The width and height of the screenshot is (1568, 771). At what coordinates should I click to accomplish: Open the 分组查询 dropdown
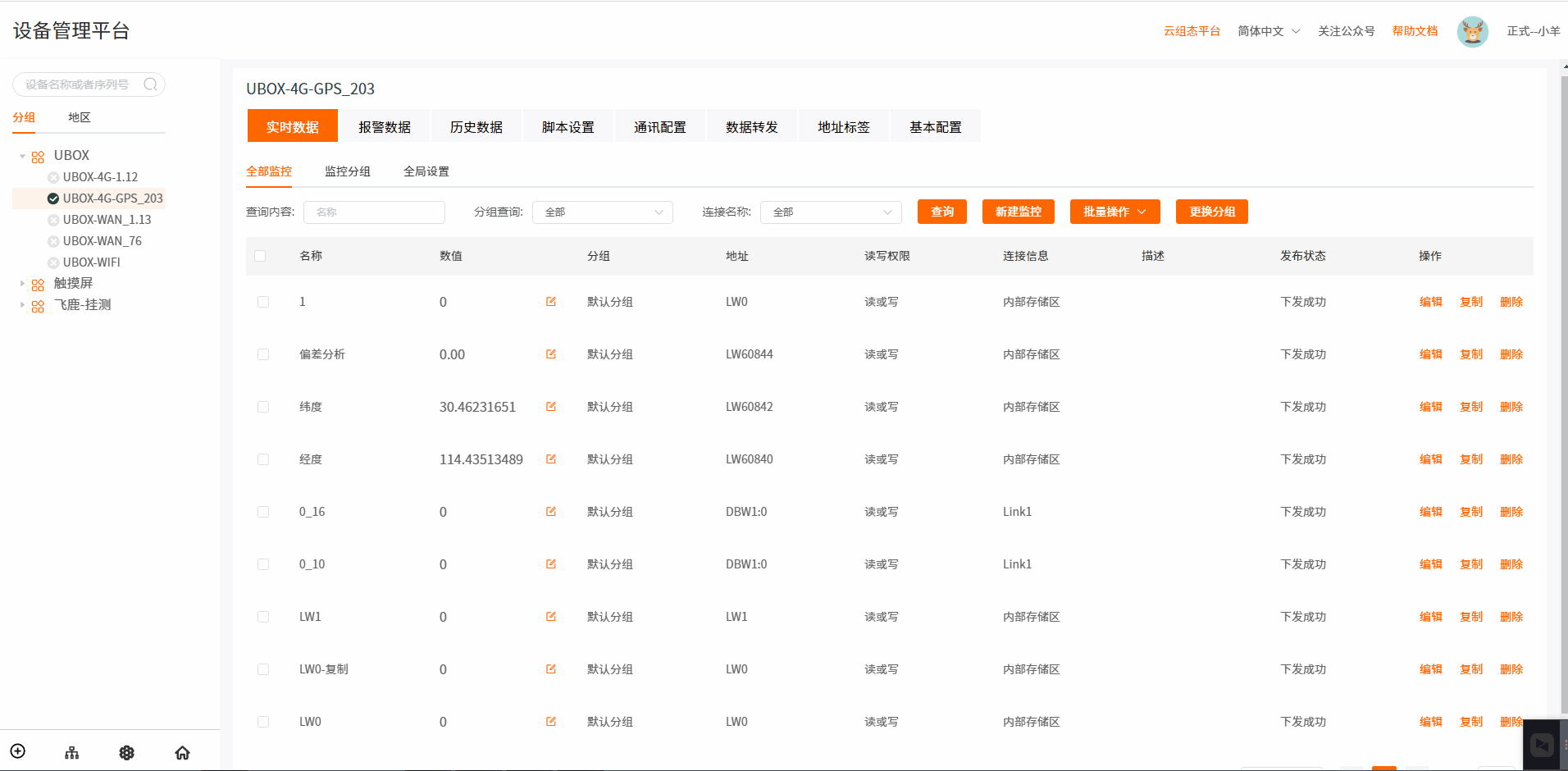603,212
